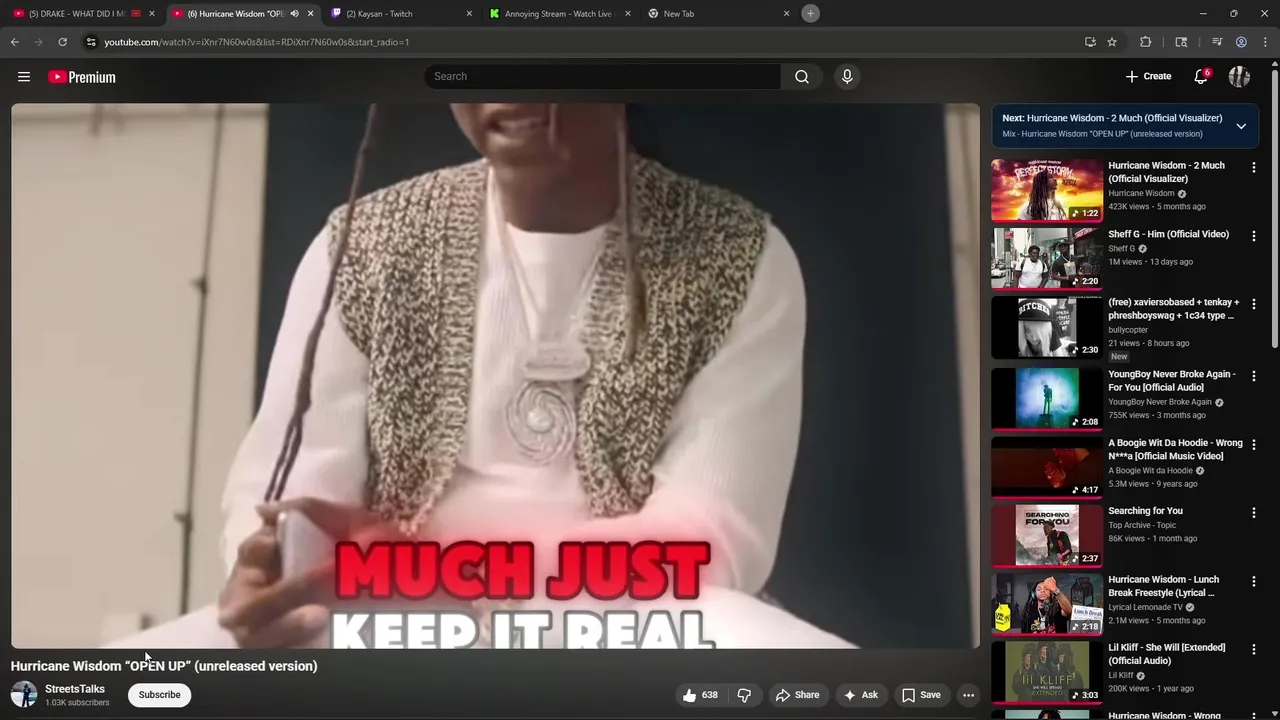Go back in browser history

pos(15,42)
